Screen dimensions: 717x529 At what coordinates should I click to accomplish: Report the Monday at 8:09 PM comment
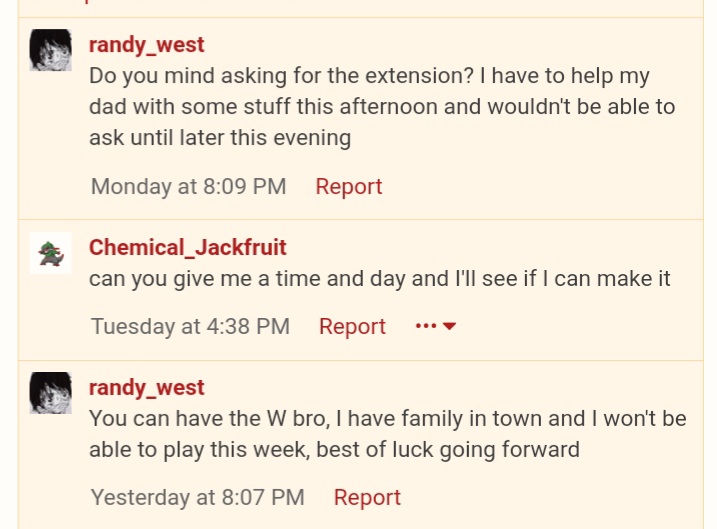(348, 187)
